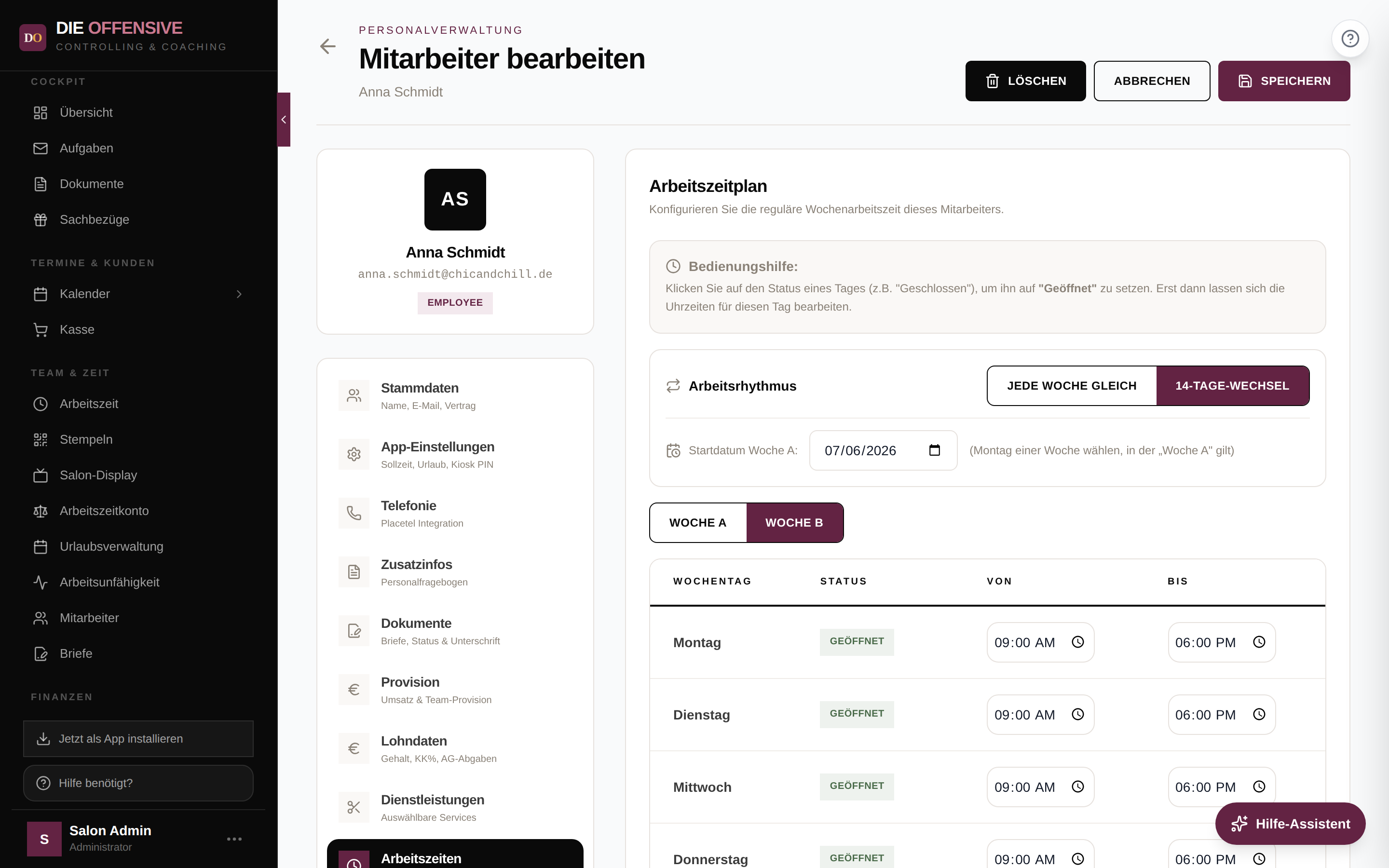The height and width of the screenshot is (868, 1389).
Task: Click the ABBRECHEN button
Action: tap(1151, 81)
